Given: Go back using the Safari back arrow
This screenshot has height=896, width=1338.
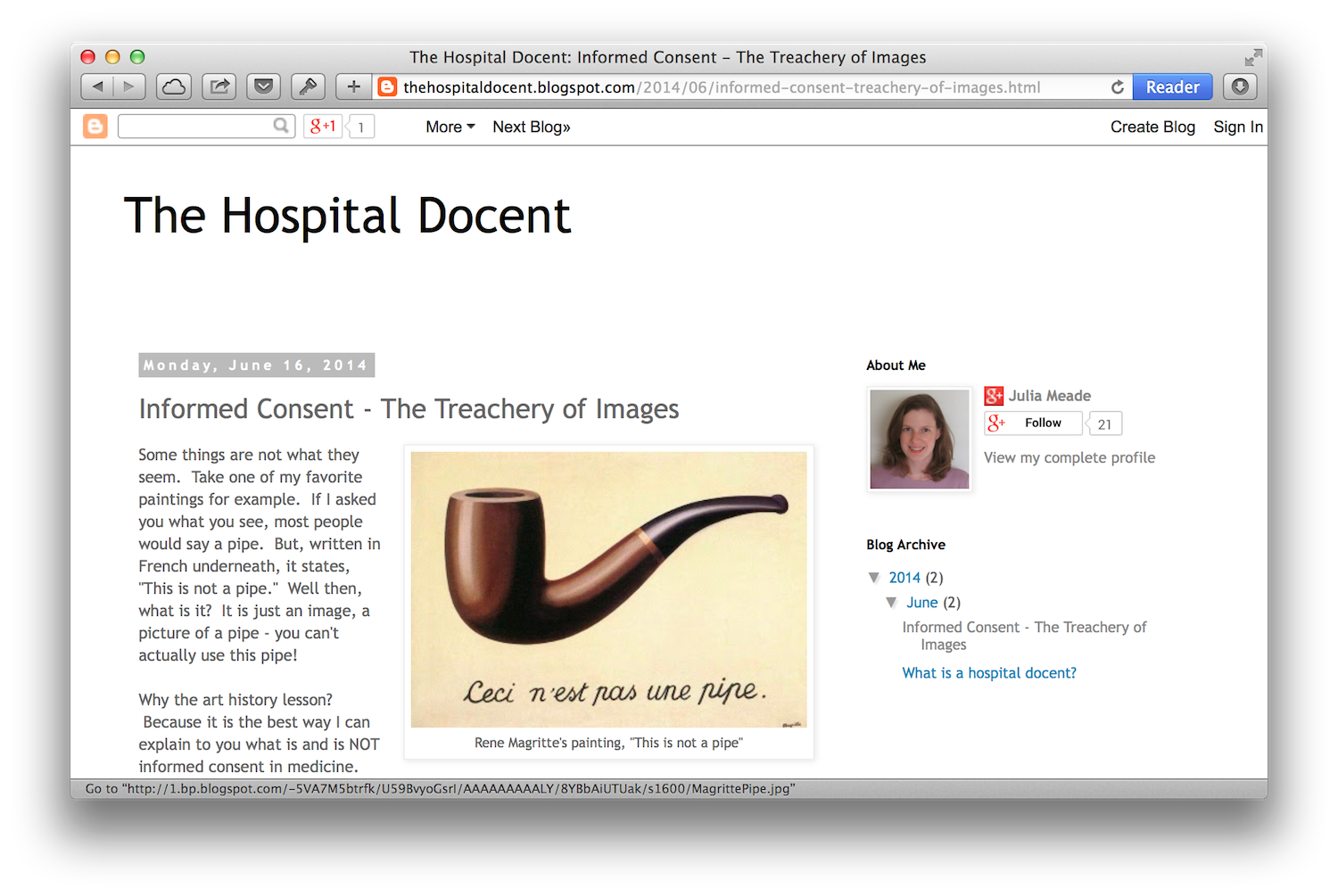Looking at the screenshot, I should click(97, 86).
